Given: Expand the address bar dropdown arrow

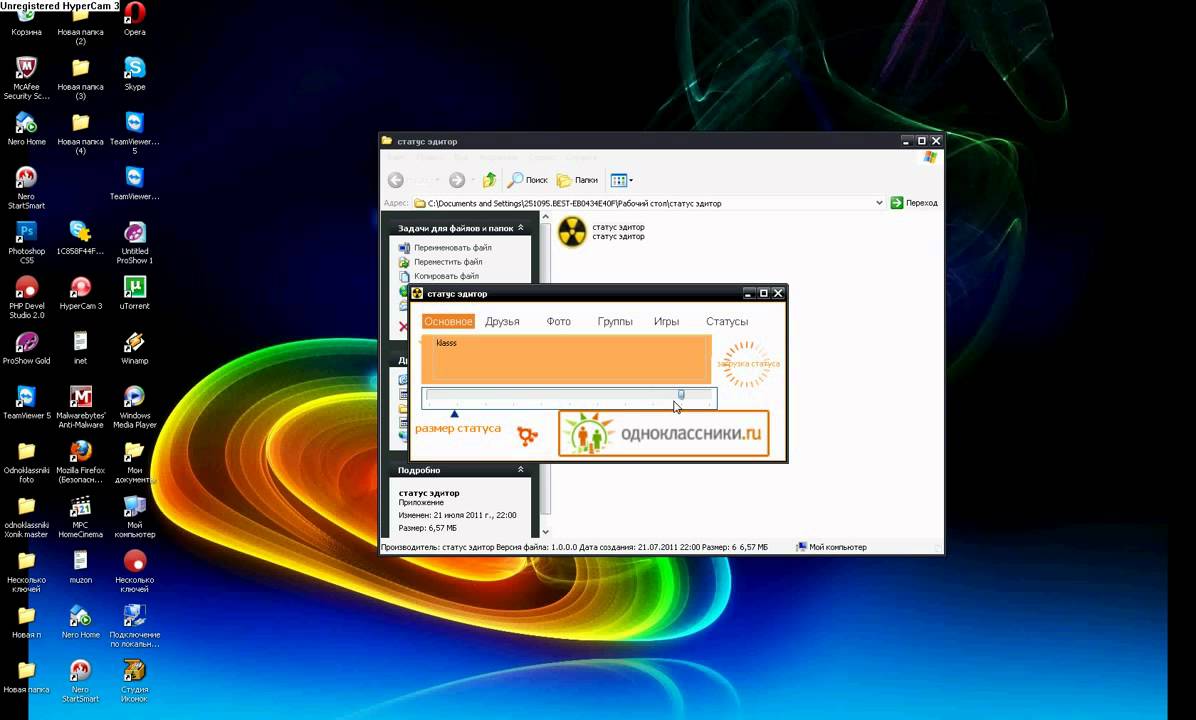Looking at the screenshot, I should [879, 203].
